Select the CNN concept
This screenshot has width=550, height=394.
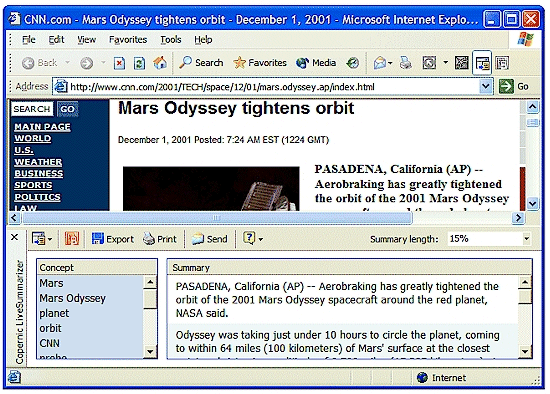[x=90, y=343]
